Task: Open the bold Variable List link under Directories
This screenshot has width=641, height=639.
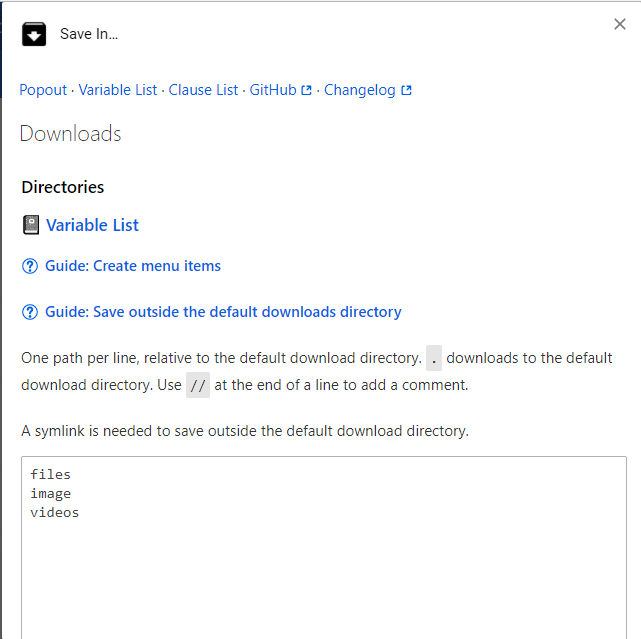Action: click(x=92, y=225)
